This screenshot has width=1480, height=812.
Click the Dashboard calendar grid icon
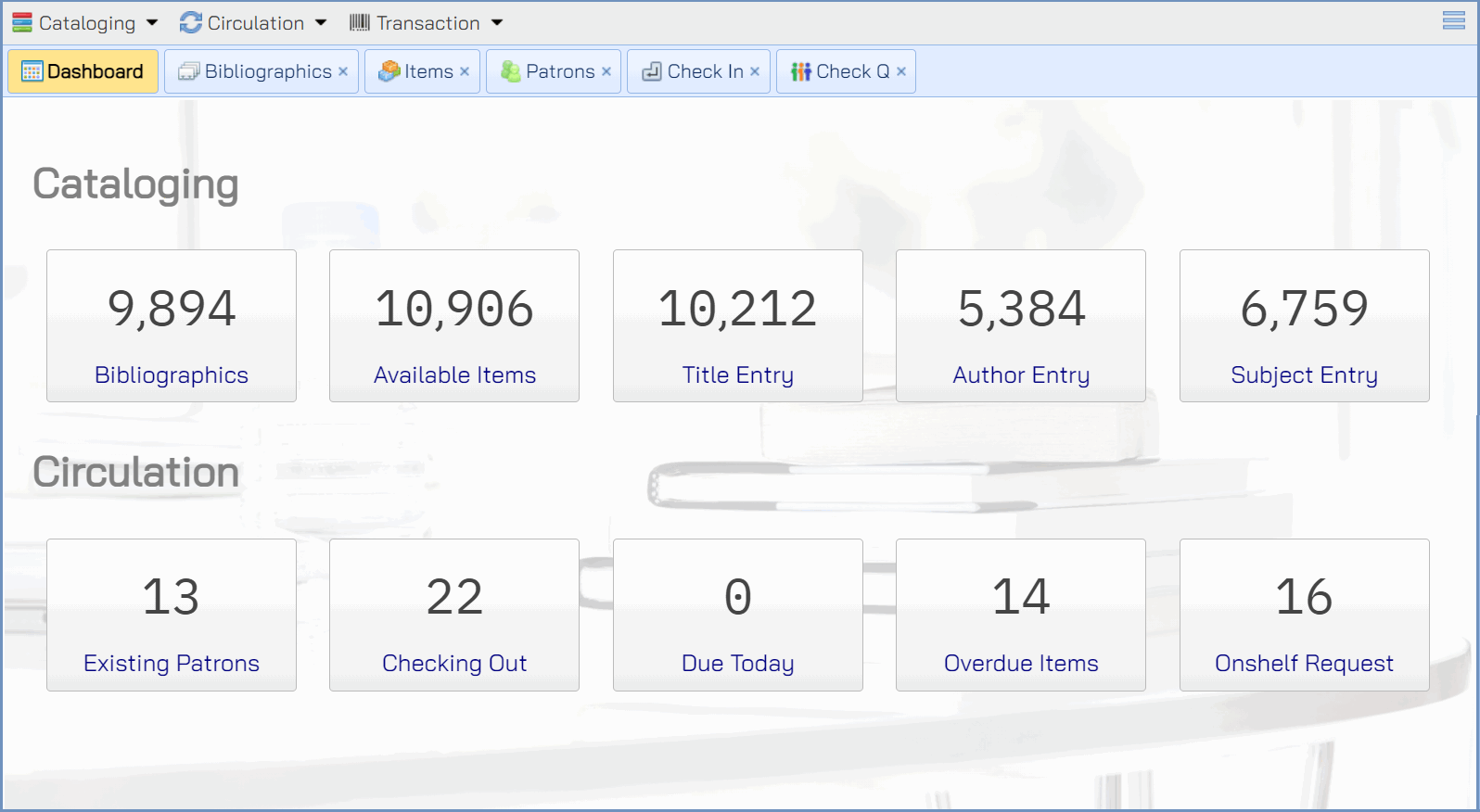coord(32,71)
